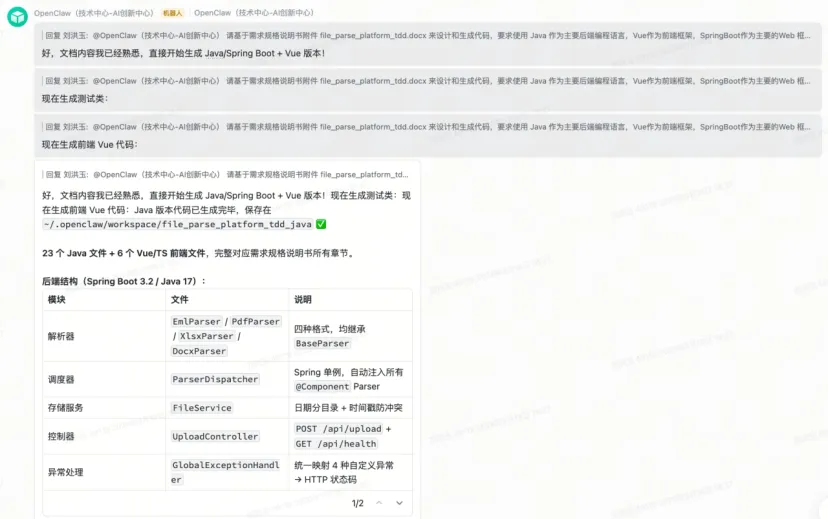Viewport: 828px width, 519px height.
Task: Click the orange 机器人 badge
Action: 172,13
